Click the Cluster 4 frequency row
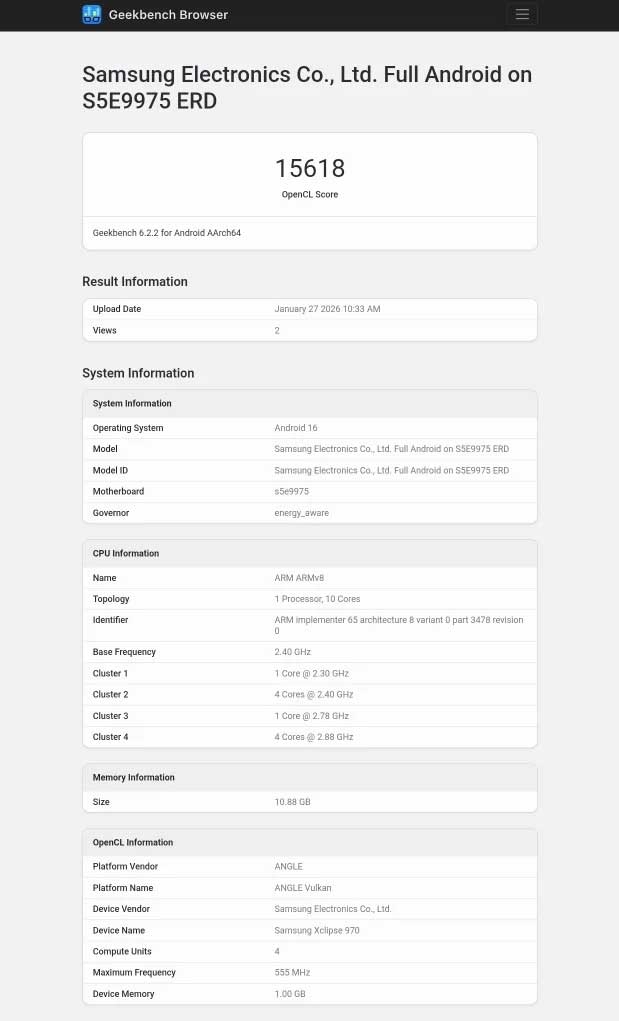This screenshot has height=1021, width=619. (308, 737)
